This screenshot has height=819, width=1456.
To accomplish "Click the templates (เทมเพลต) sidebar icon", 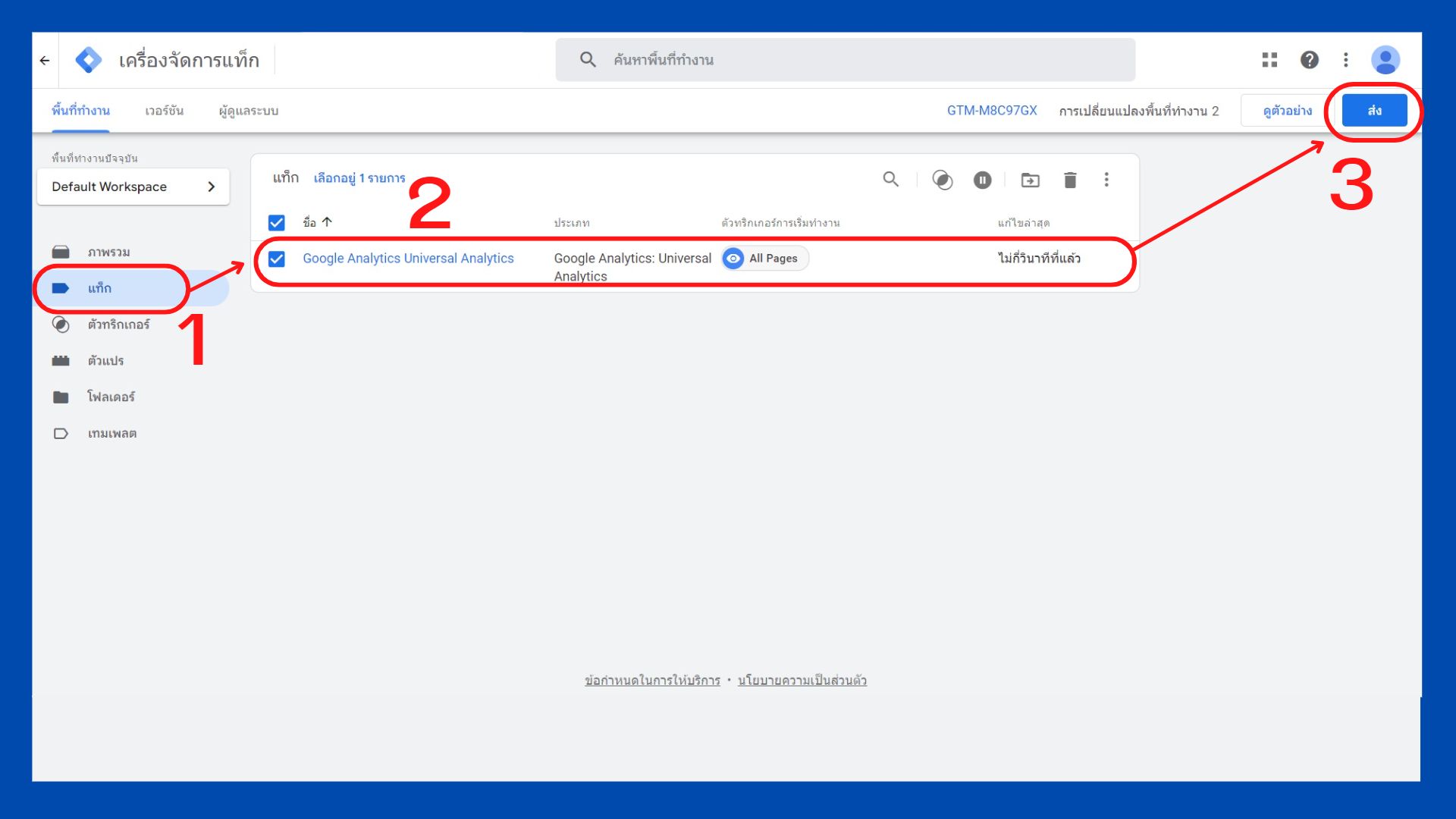I will [61, 434].
